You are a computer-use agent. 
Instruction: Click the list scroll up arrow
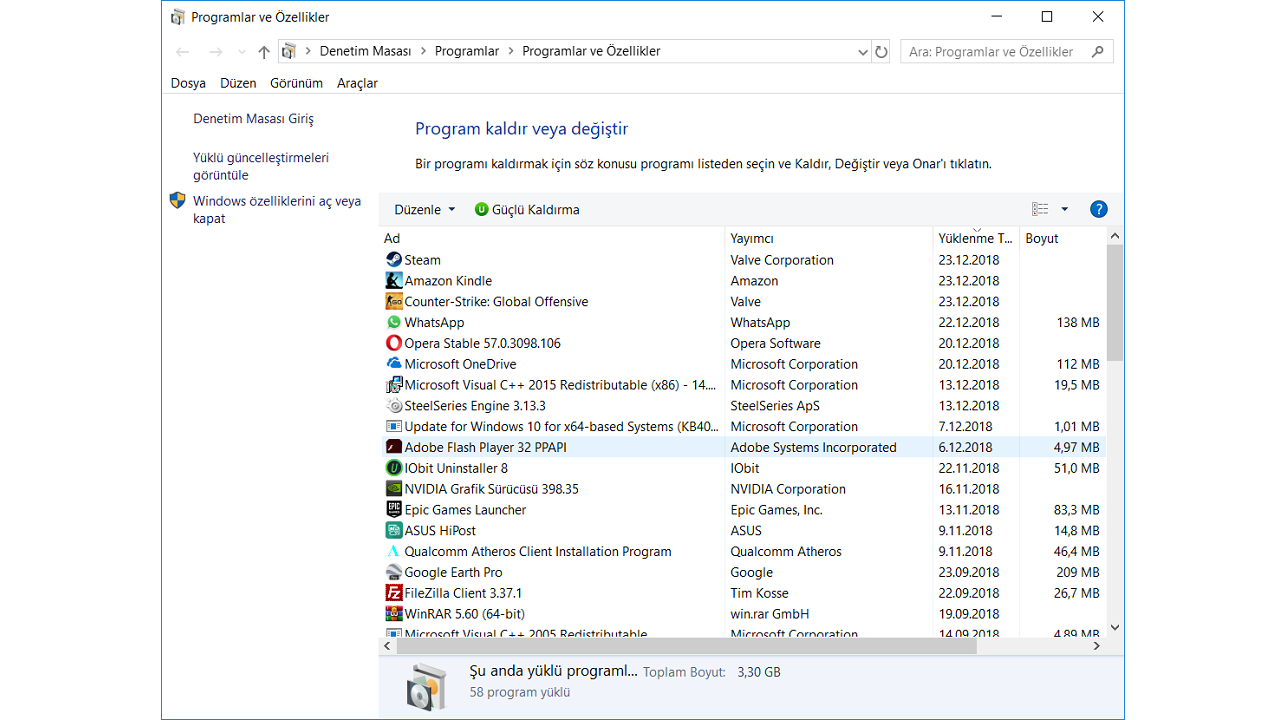pyautogui.click(x=1115, y=236)
